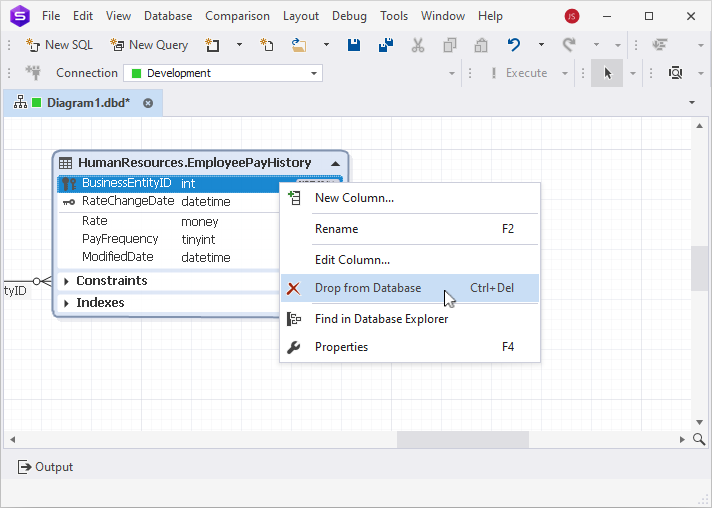
Task: Open the dropdown arrow next to open folder
Action: pos(326,45)
